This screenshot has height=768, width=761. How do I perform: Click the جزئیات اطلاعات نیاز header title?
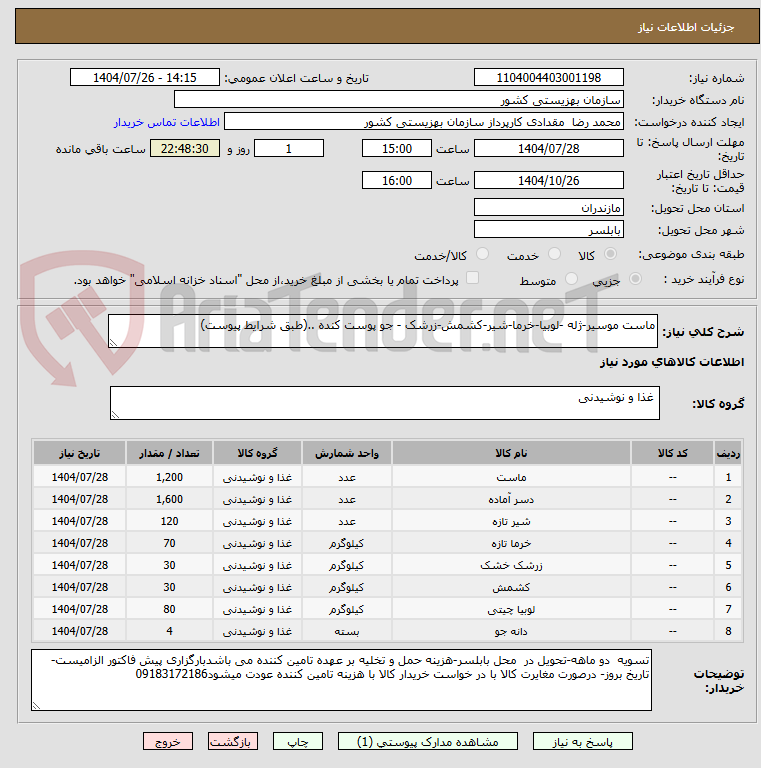pyautogui.click(x=686, y=27)
